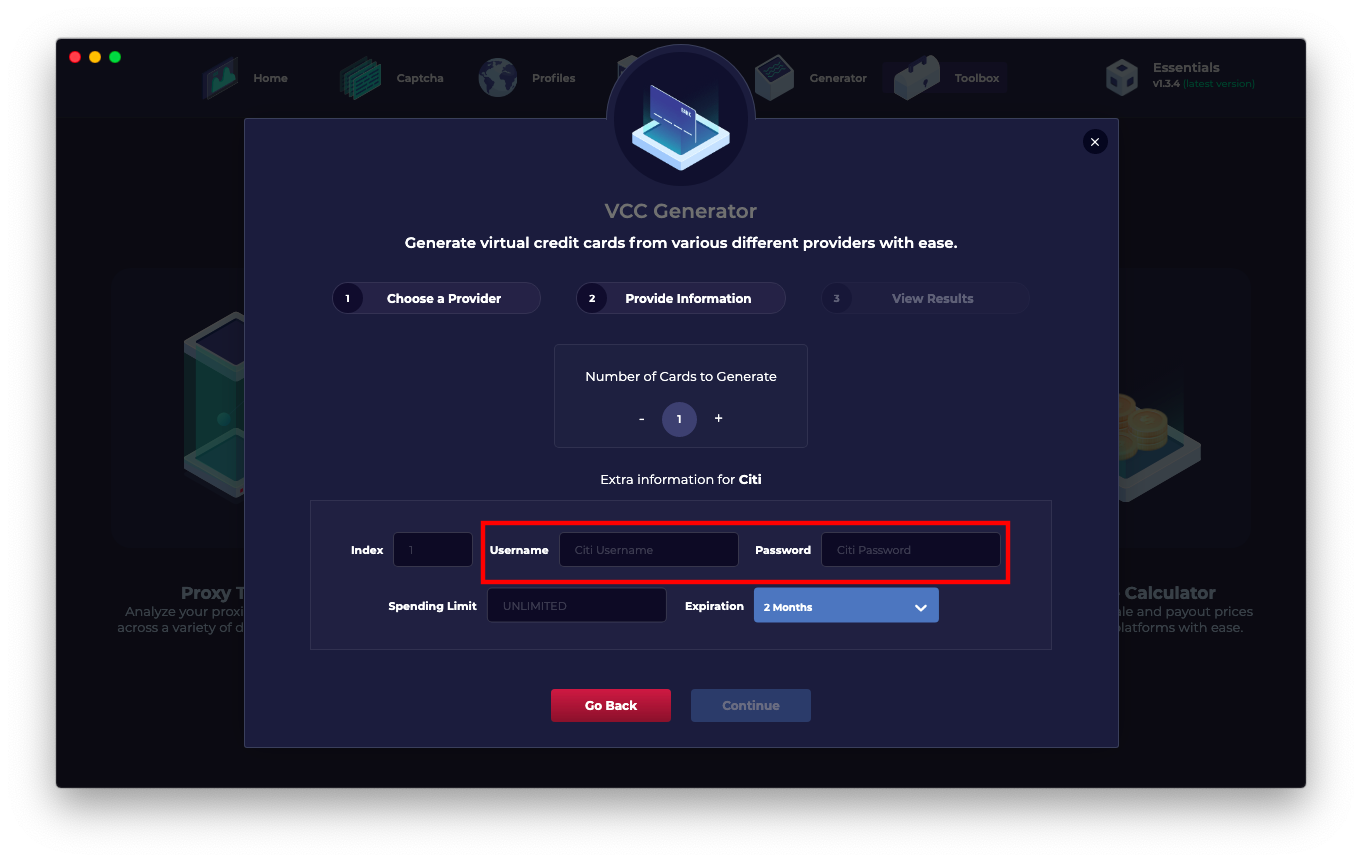
Task: Select step 2 Provide Information
Action: click(x=681, y=298)
